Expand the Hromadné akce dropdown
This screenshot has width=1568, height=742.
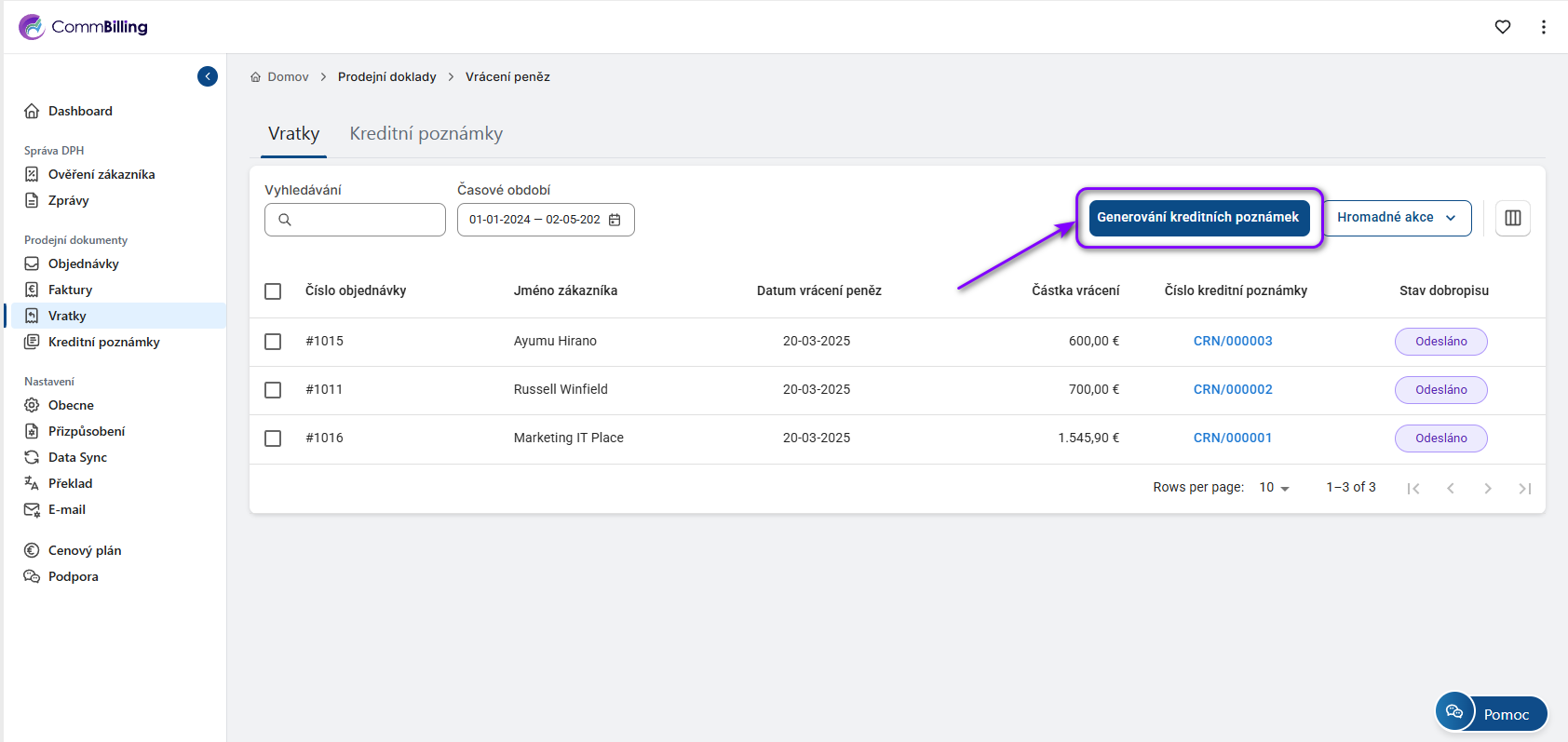pos(1397,218)
